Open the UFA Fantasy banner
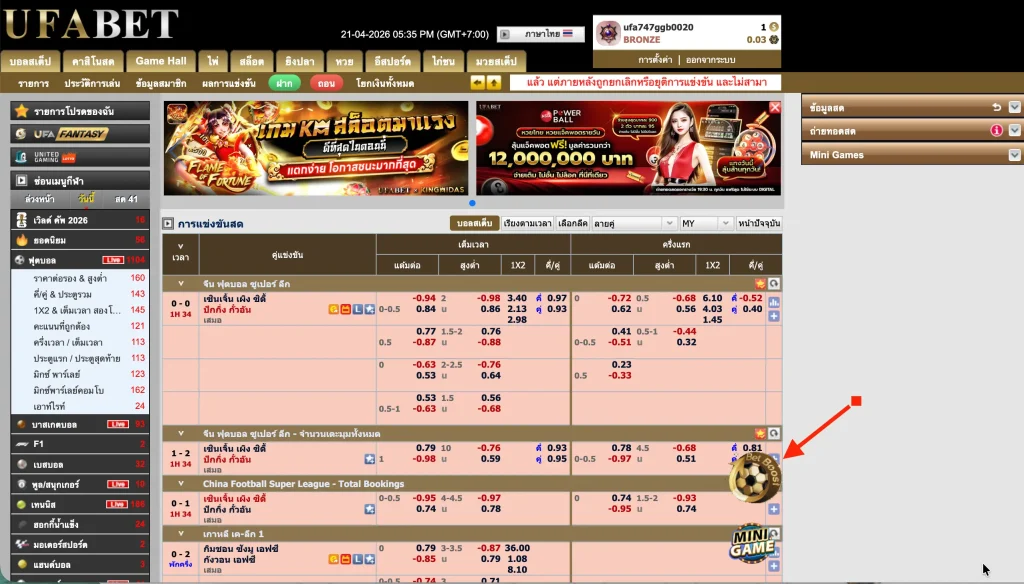This screenshot has width=1024, height=584. pyautogui.click(x=80, y=134)
